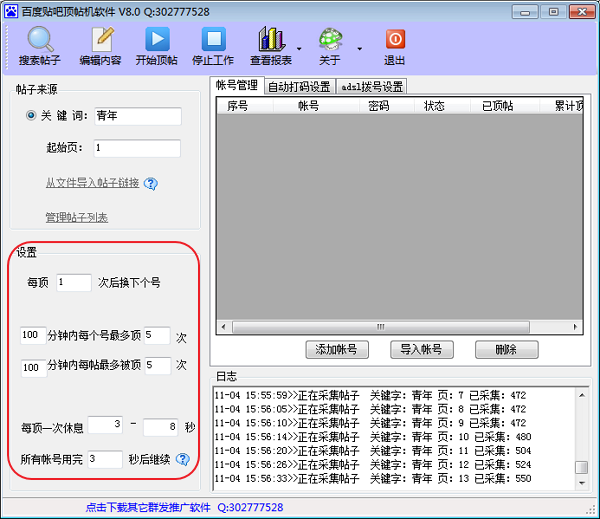Click down arrow of log scrollbar
The width and height of the screenshot is (600, 519).
click(582, 483)
